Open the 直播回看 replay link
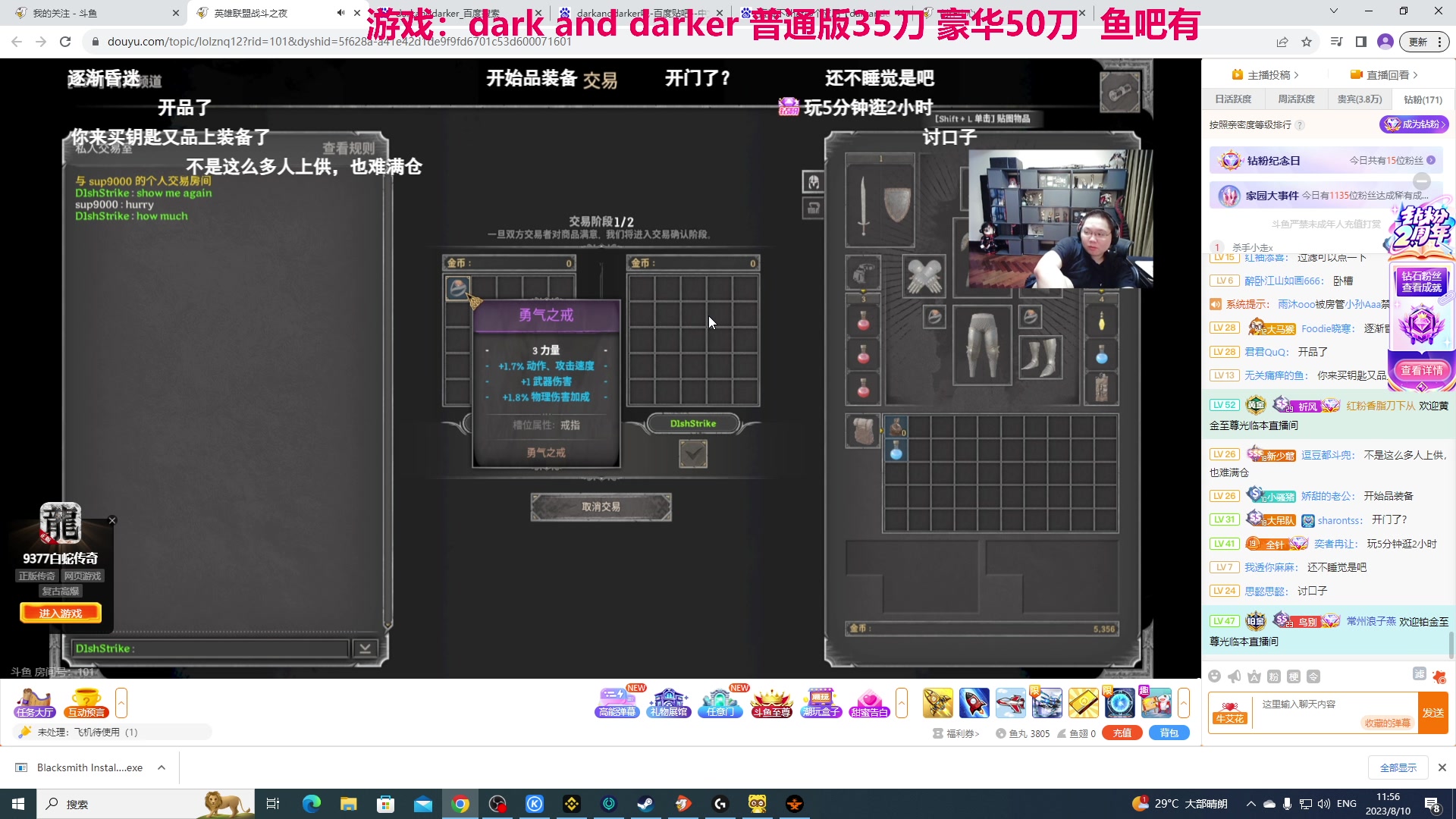This screenshot has width=1456, height=819. point(1385,75)
